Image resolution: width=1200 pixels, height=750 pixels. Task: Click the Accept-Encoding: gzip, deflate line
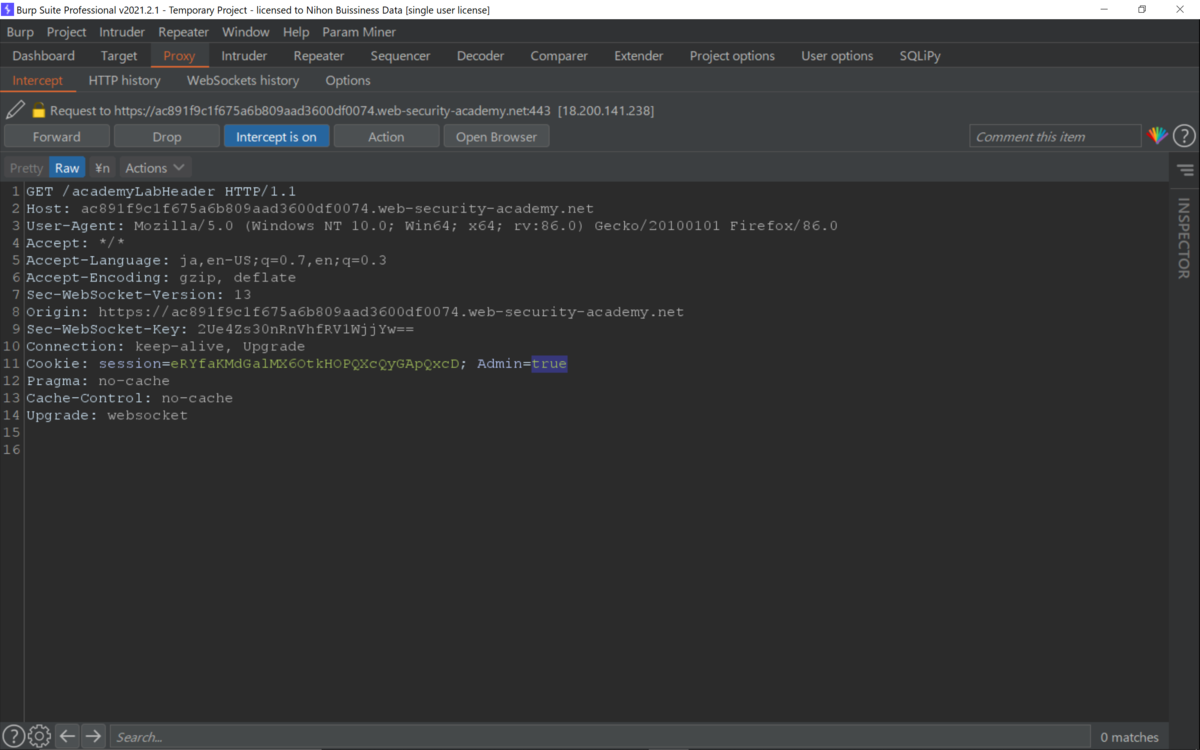point(161,277)
